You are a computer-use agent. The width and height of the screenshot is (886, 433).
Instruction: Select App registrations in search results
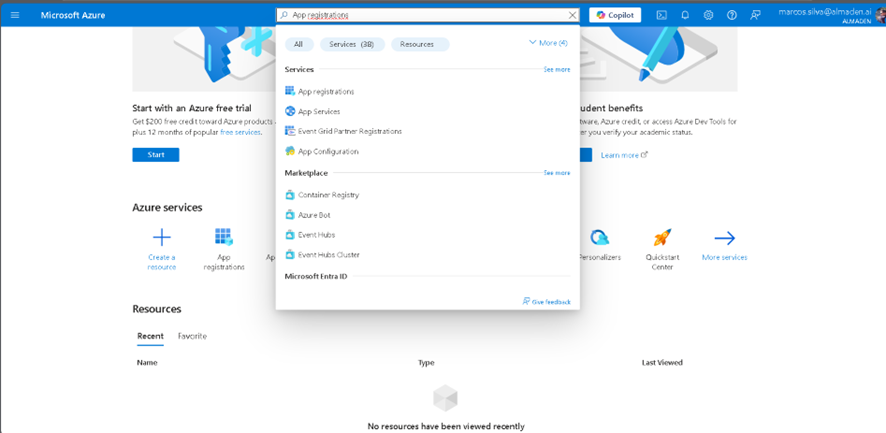click(x=325, y=91)
